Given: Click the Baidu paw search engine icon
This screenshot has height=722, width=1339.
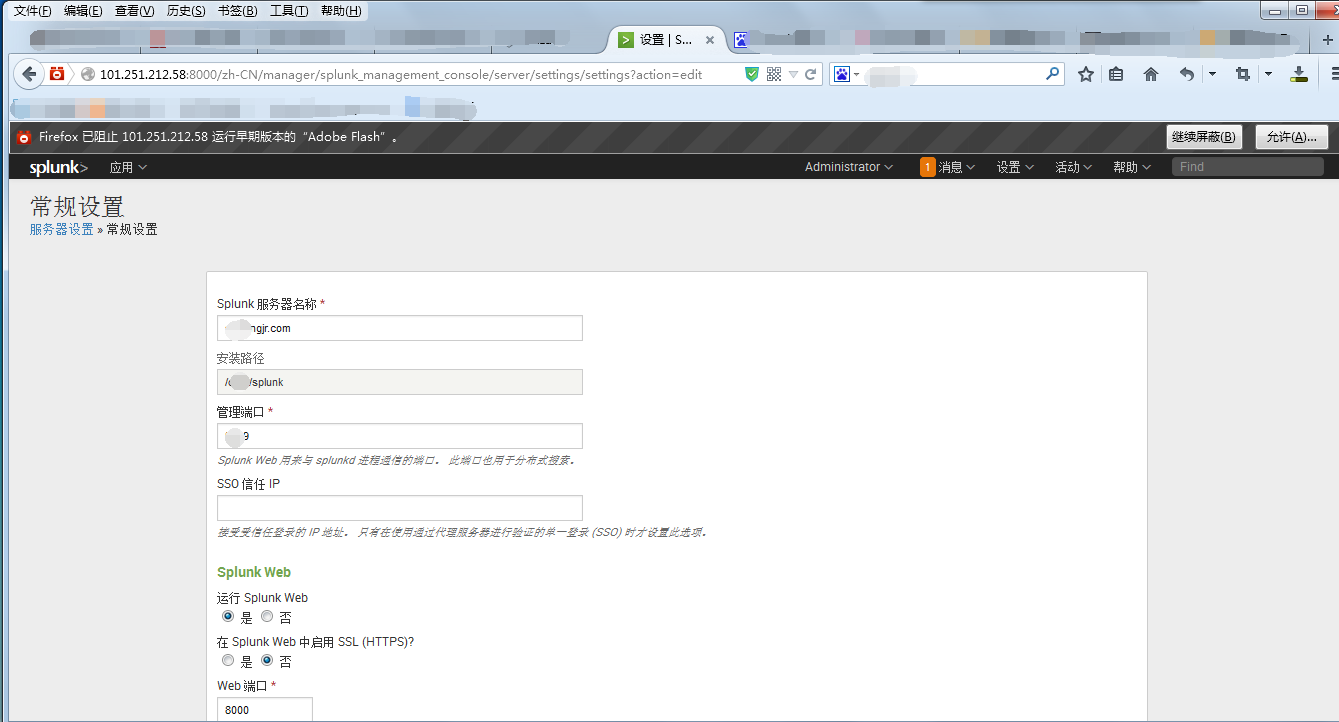Looking at the screenshot, I should [x=841, y=74].
